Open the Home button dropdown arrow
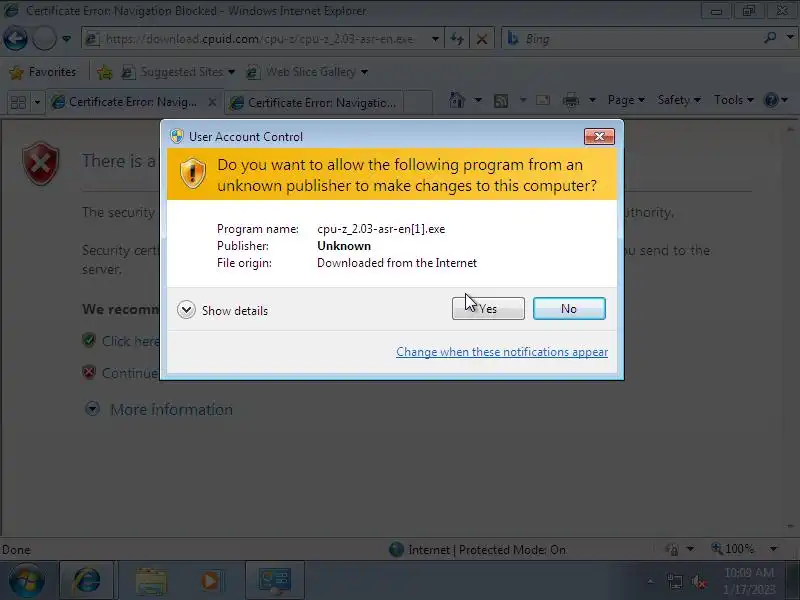This screenshot has width=800, height=600. [x=478, y=100]
